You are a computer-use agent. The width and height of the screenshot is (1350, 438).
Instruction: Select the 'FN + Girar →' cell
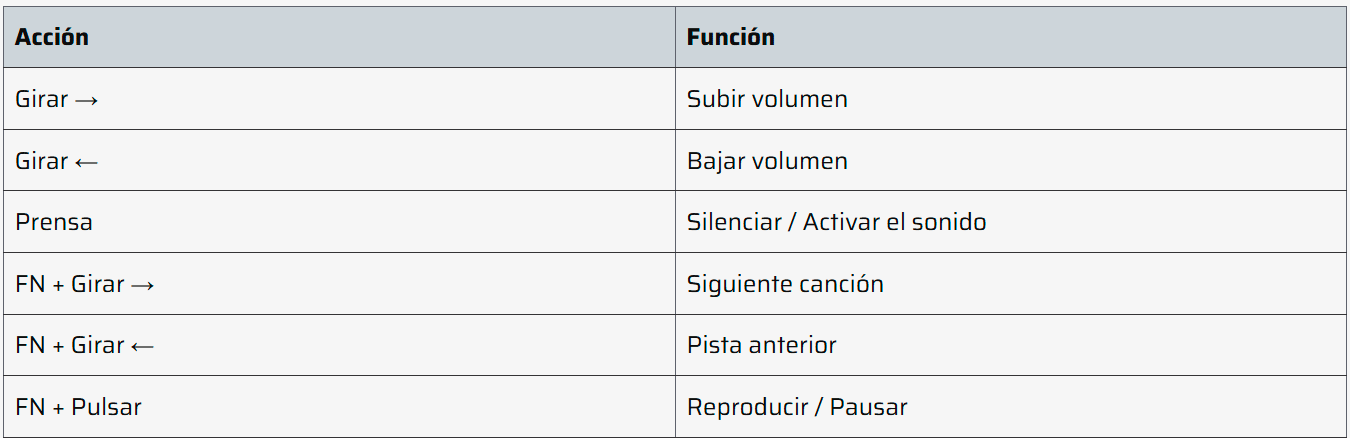339,284
